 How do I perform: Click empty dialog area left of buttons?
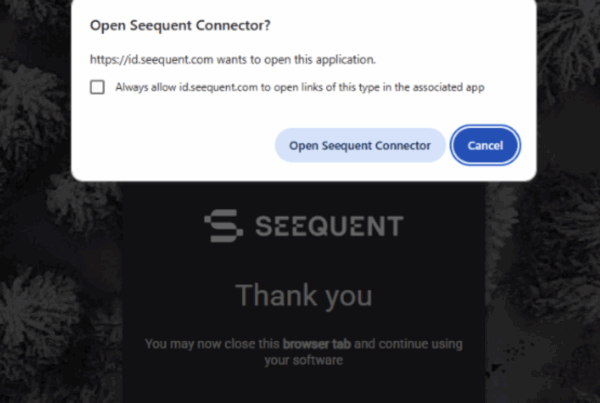[x=170, y=146]
